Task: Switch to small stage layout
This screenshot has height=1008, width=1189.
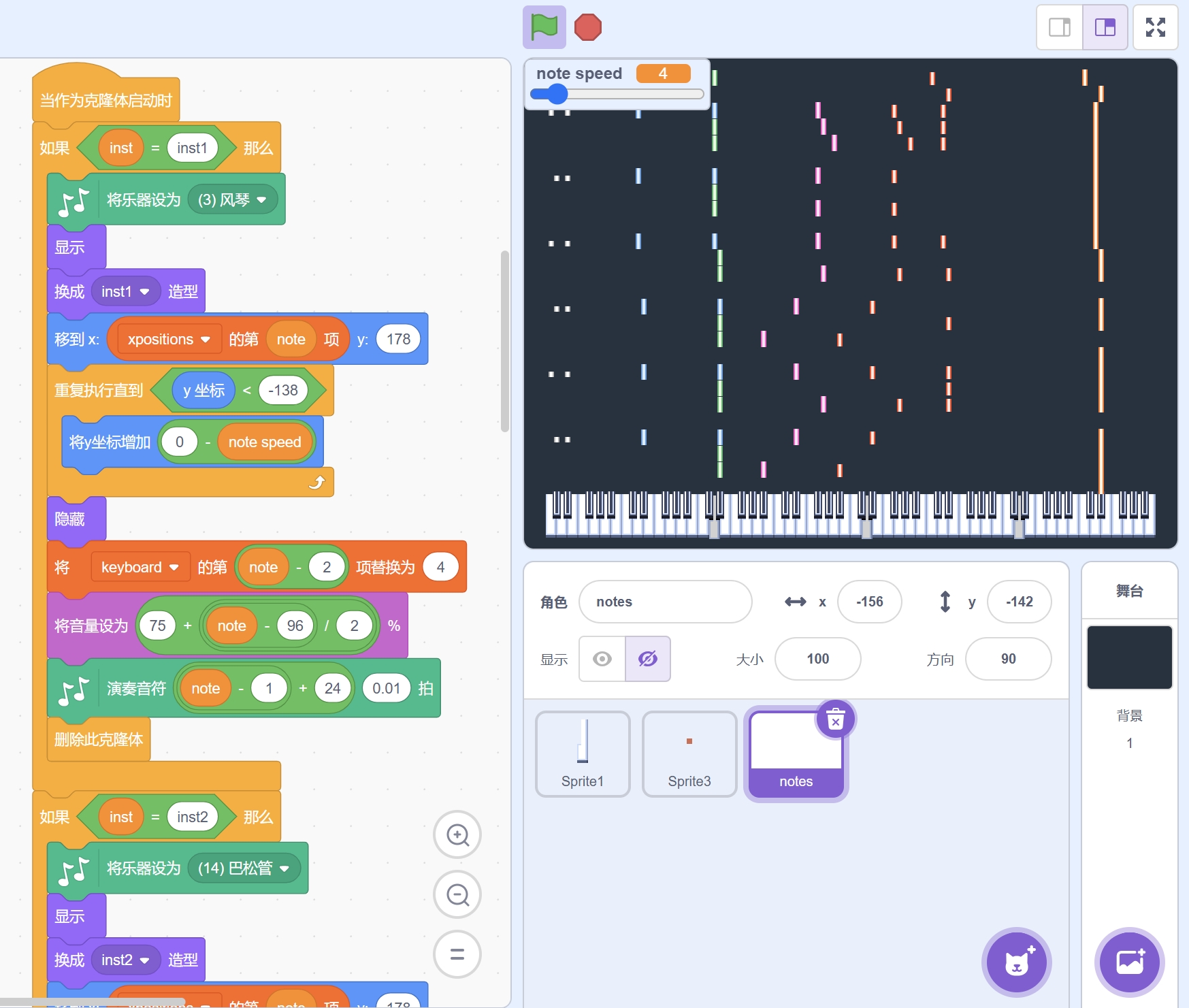Action: pos(1060,27)
